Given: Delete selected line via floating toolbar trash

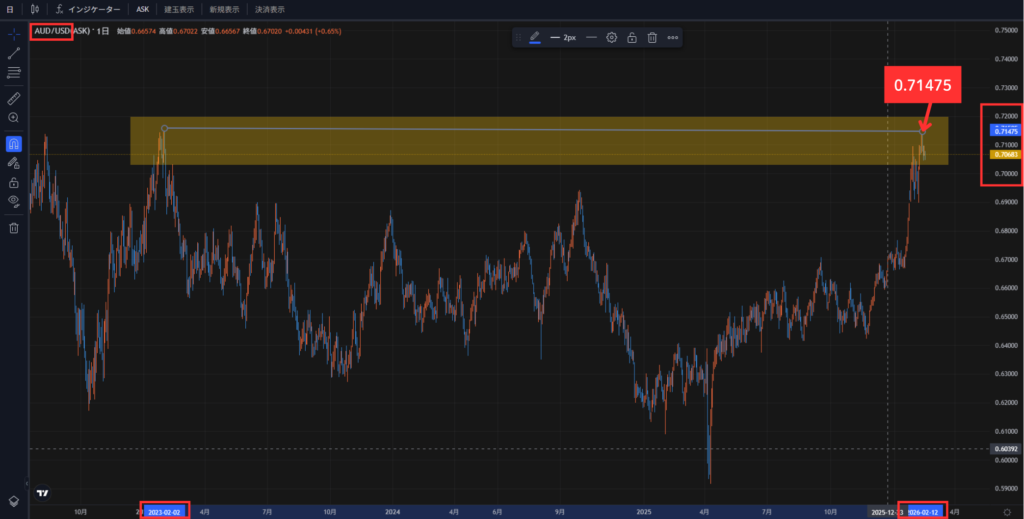Looking at the screenshot, I should 652,37.
